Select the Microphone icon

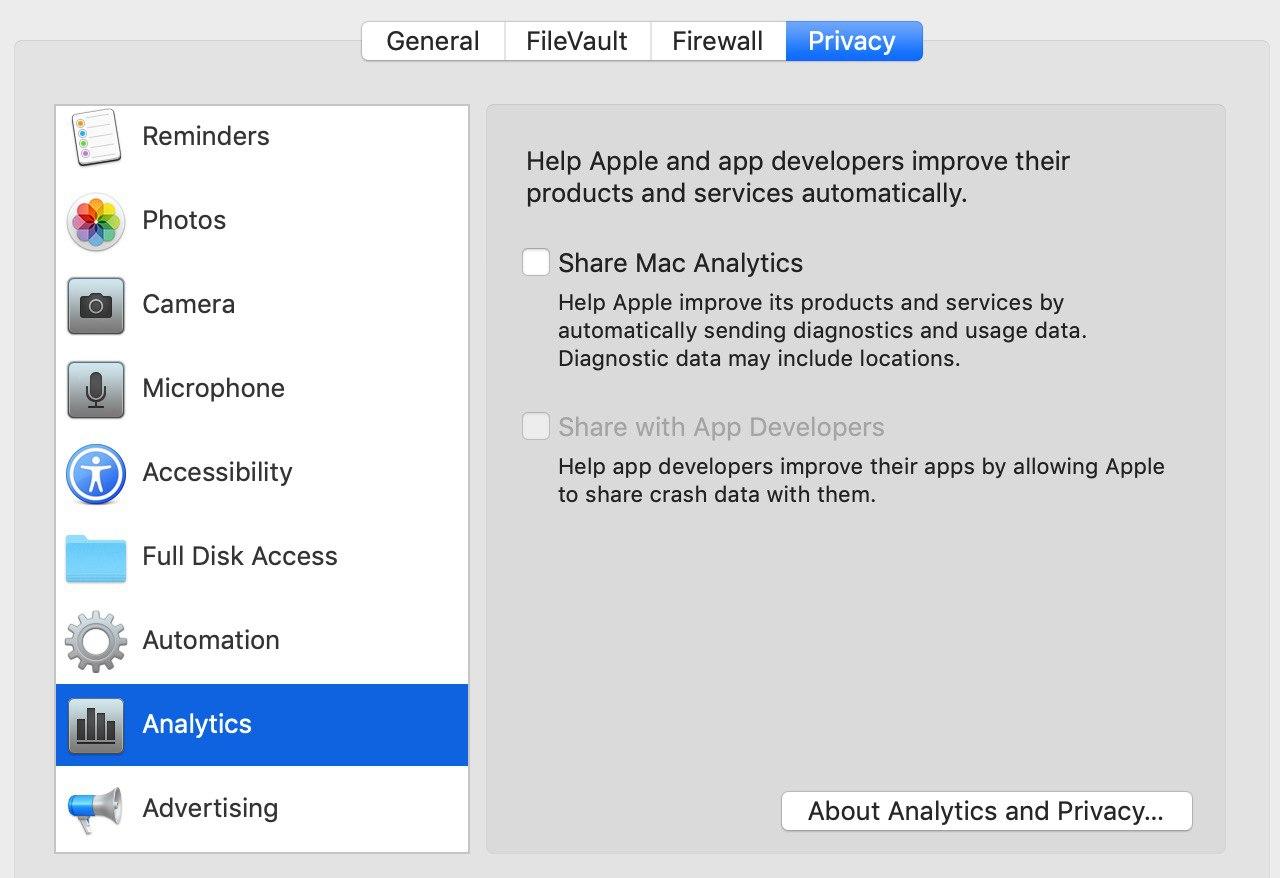[x=96, y=390]
